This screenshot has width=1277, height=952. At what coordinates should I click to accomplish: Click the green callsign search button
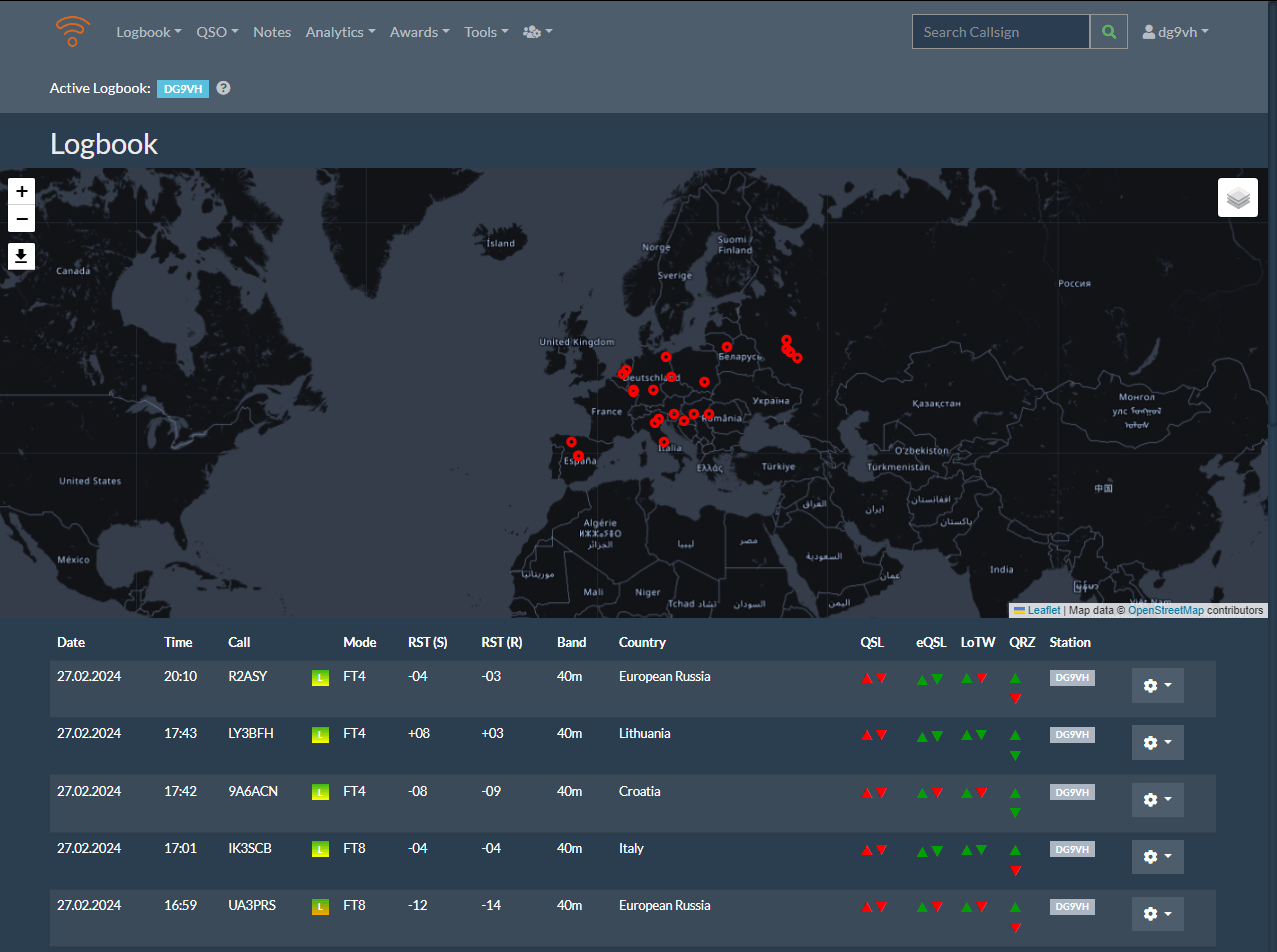[x=1108, y=32]
